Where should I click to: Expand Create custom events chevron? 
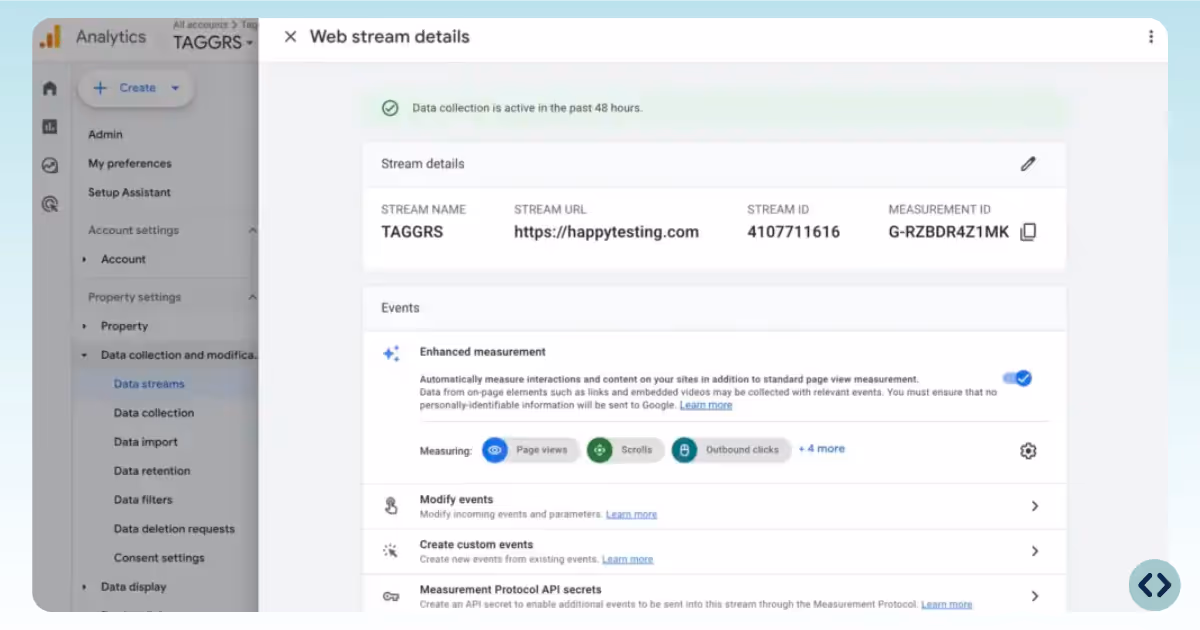(x=1035, y=551)
